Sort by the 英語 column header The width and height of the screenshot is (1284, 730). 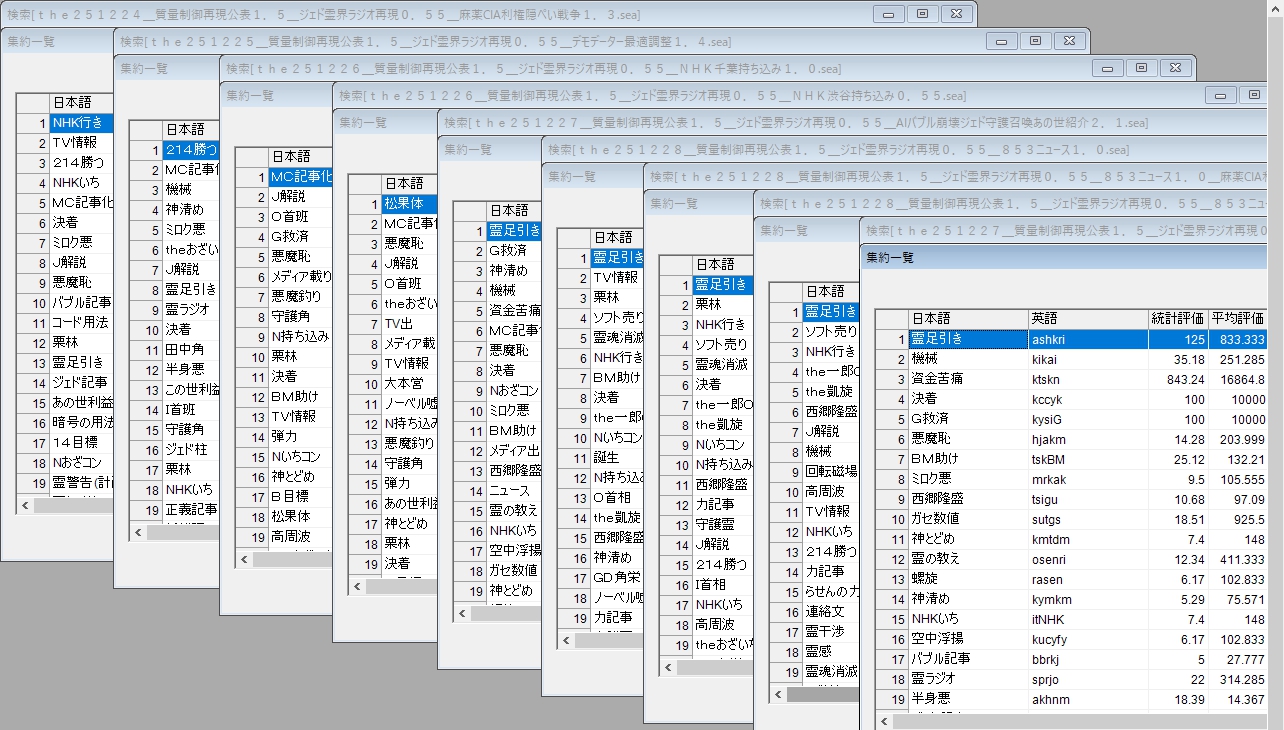pos(1087,318)
